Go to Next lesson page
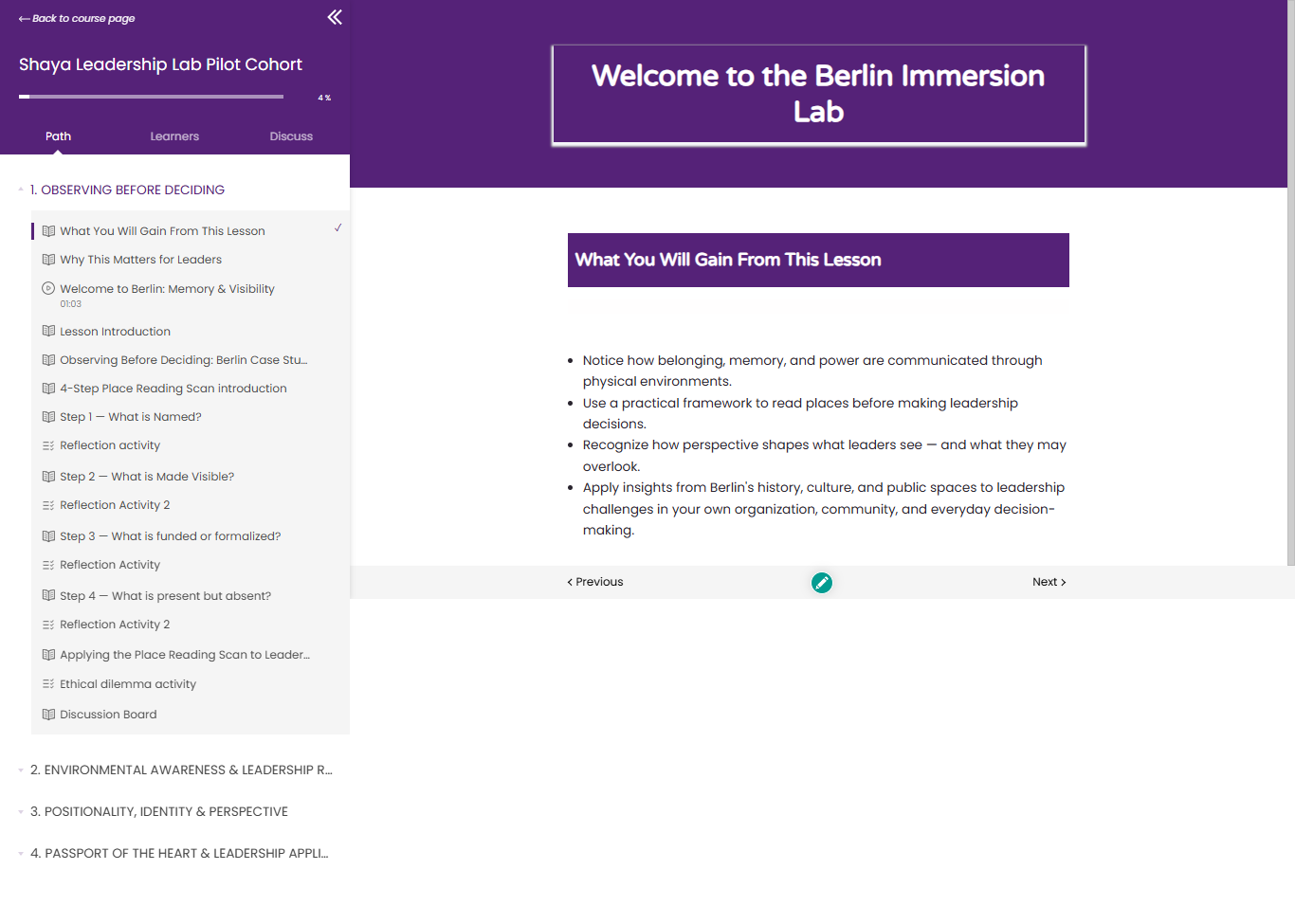This screenshot has height=924, width=1295. point(1049,582)
